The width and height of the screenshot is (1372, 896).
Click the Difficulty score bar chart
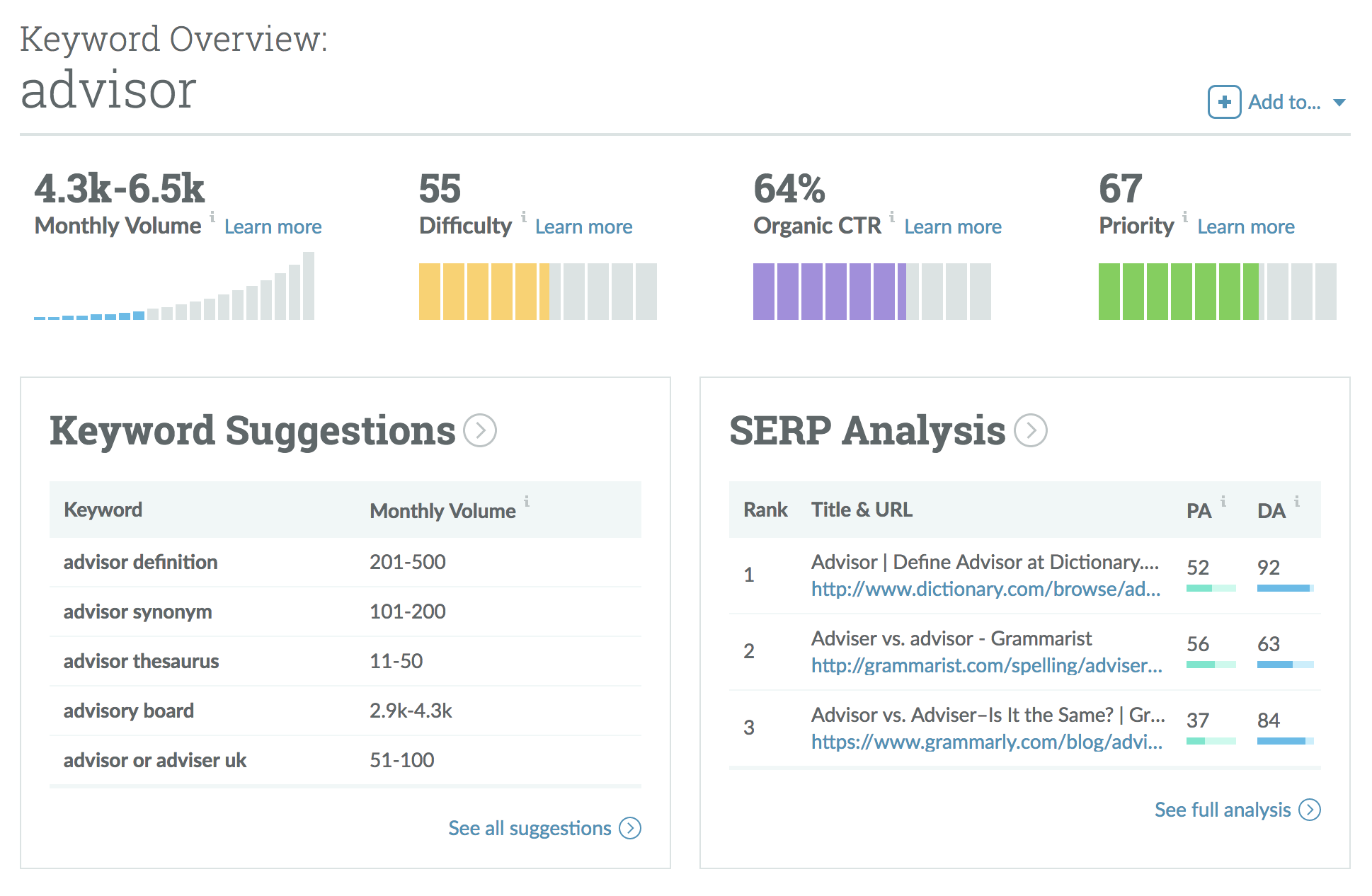pos(538,290)
